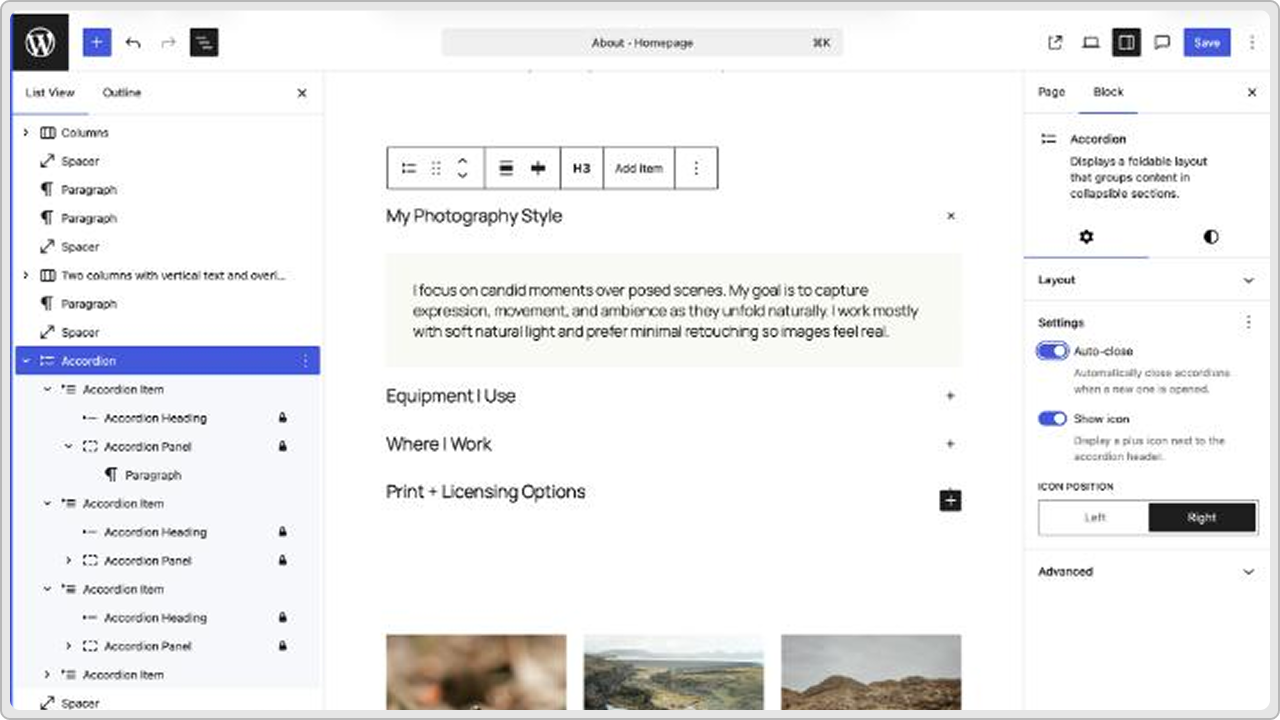Open the view page external link icon
1280x720 pixels.
pyautogui.click(x=1055, y=42)
